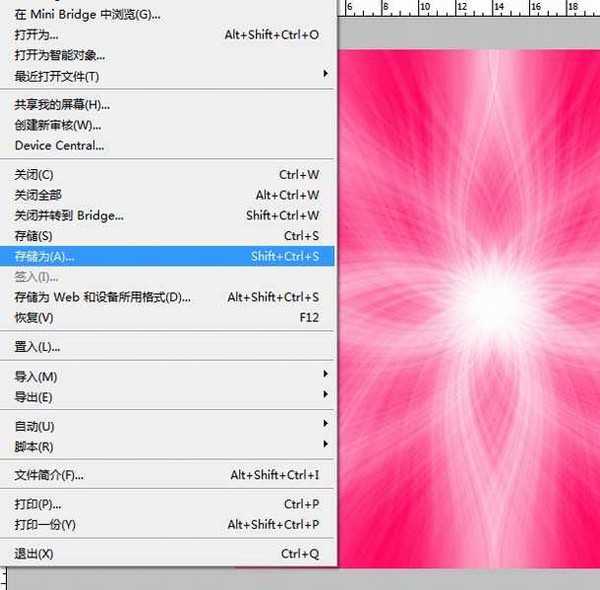This screenshot has width=600, height=590.
Task: Choose 存储为(A)... from the File menu
Action: (x=45, y=256)
